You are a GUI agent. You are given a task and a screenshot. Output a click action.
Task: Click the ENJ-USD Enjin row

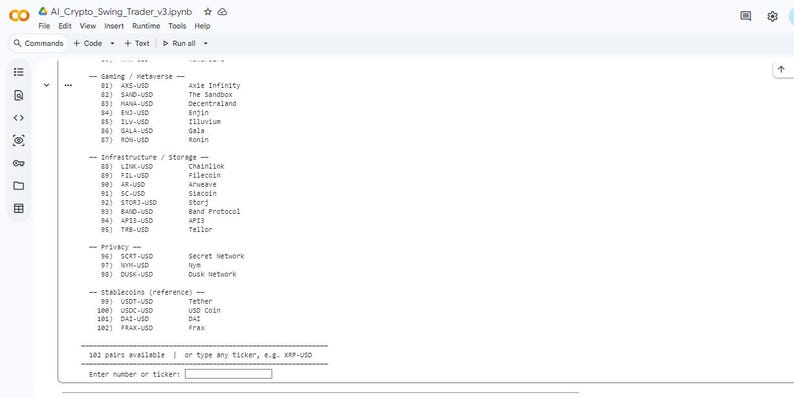(x=154, y=113)
